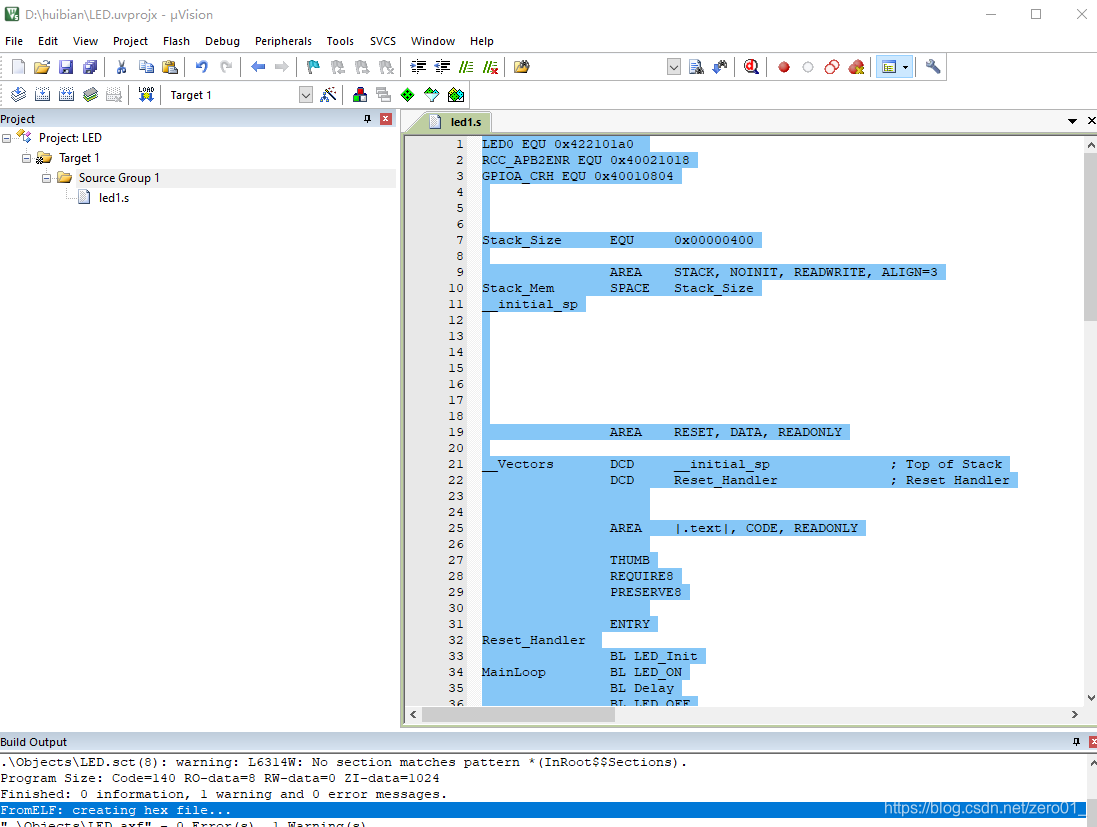The image size is (1097, 827).
Task: Open the File menu
Action: (14, 41)
